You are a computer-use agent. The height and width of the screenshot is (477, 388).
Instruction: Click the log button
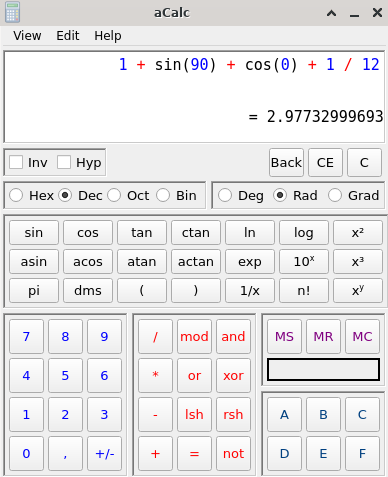click(304, 233)
